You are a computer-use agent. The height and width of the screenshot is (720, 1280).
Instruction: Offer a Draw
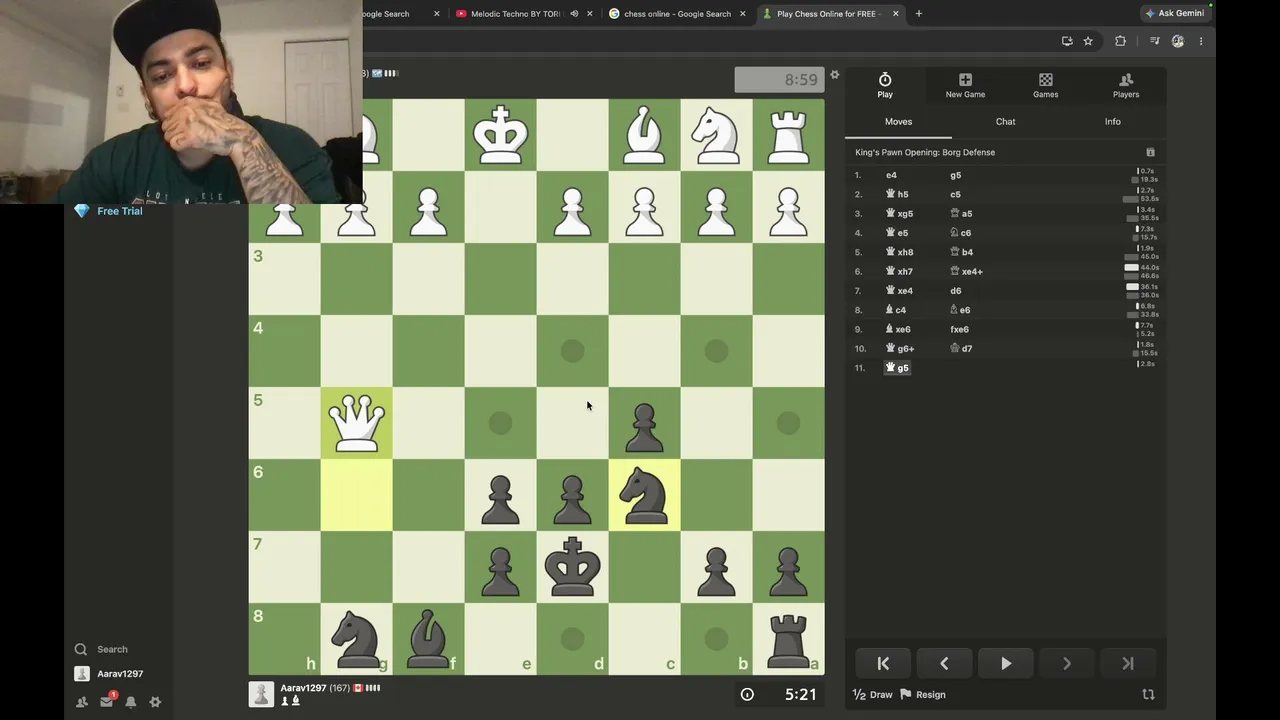(872, 694)
